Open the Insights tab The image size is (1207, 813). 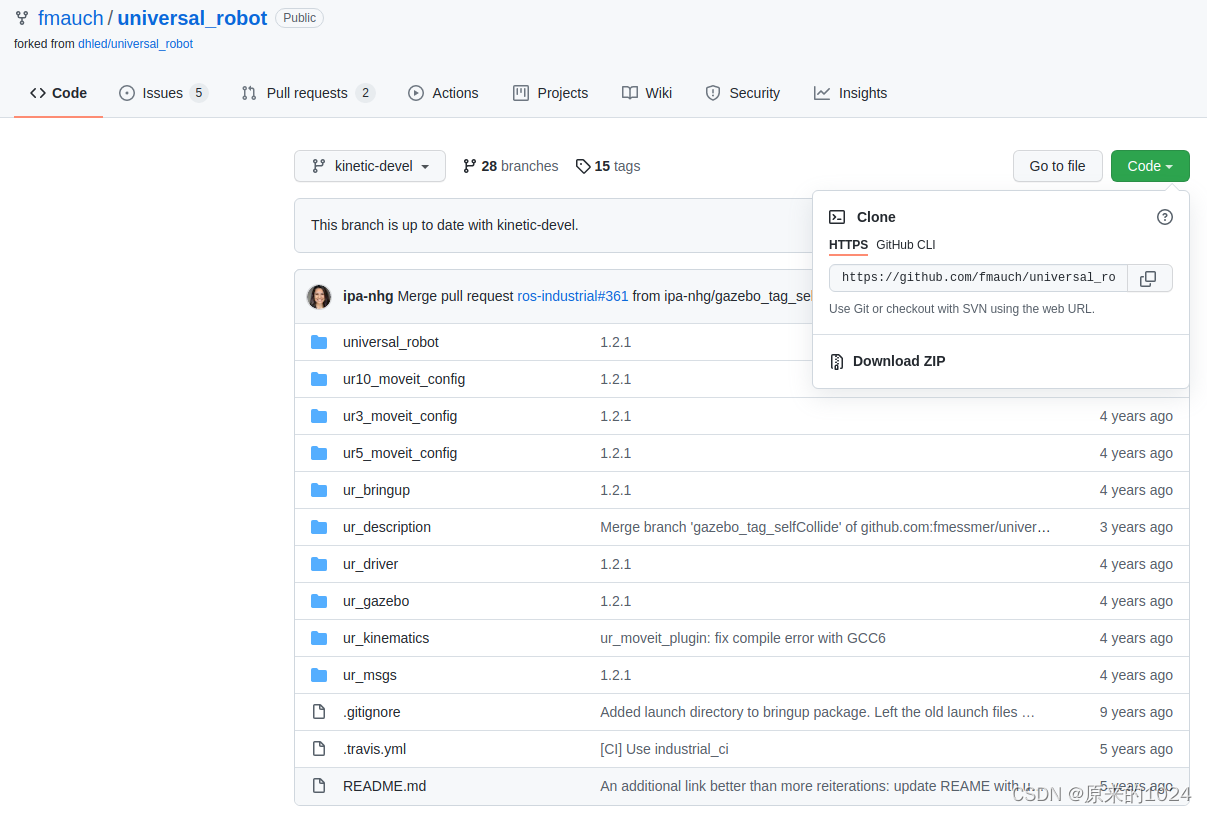[x=851, y=93]
